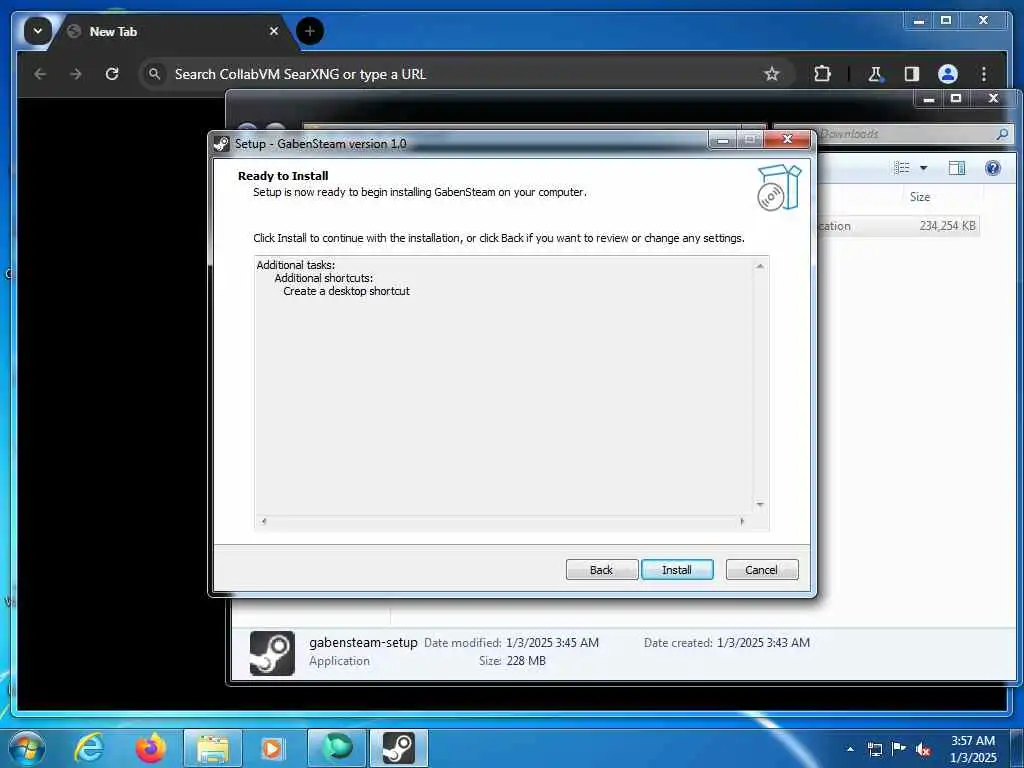
Task: Change Explorer view icon
Action: 902,168
